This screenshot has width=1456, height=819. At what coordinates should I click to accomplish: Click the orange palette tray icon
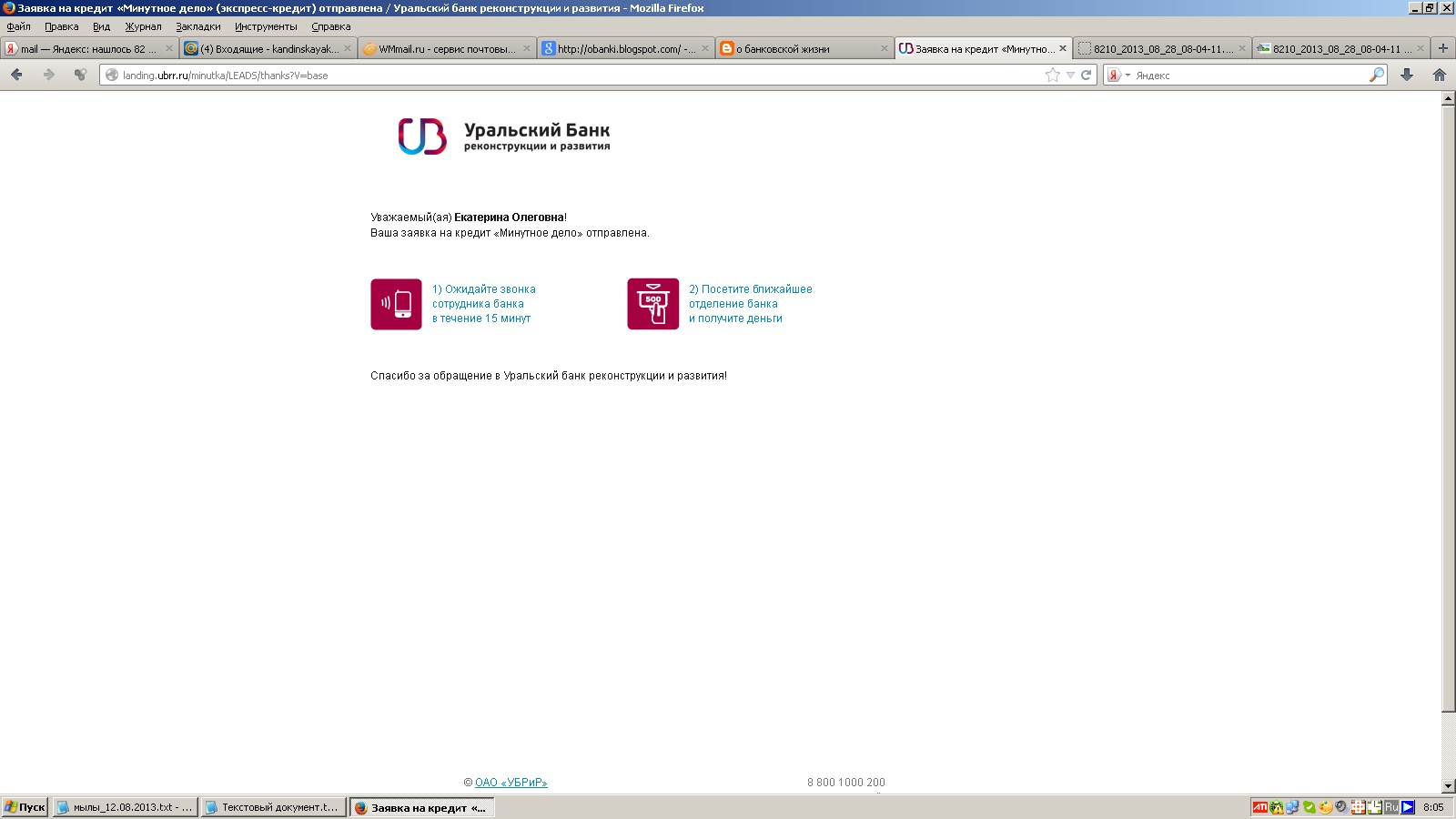pyautogui.click(x=1325, y=807)
